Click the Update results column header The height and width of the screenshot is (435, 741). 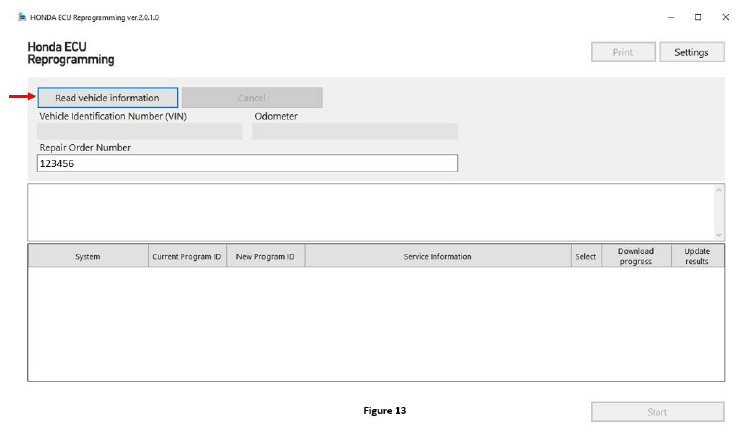[x=697, y=256]
